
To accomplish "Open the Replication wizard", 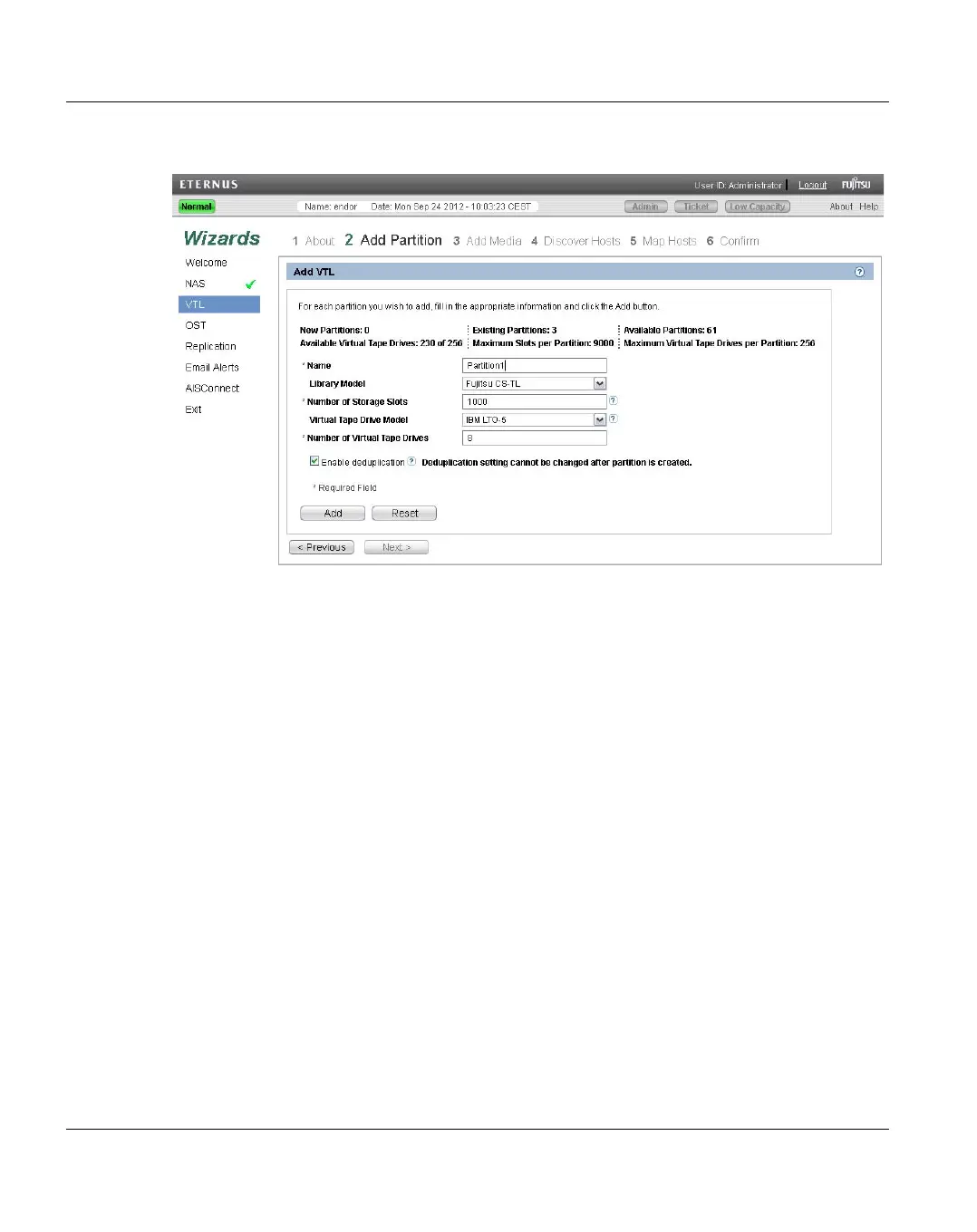I will [x=211, y=346].
